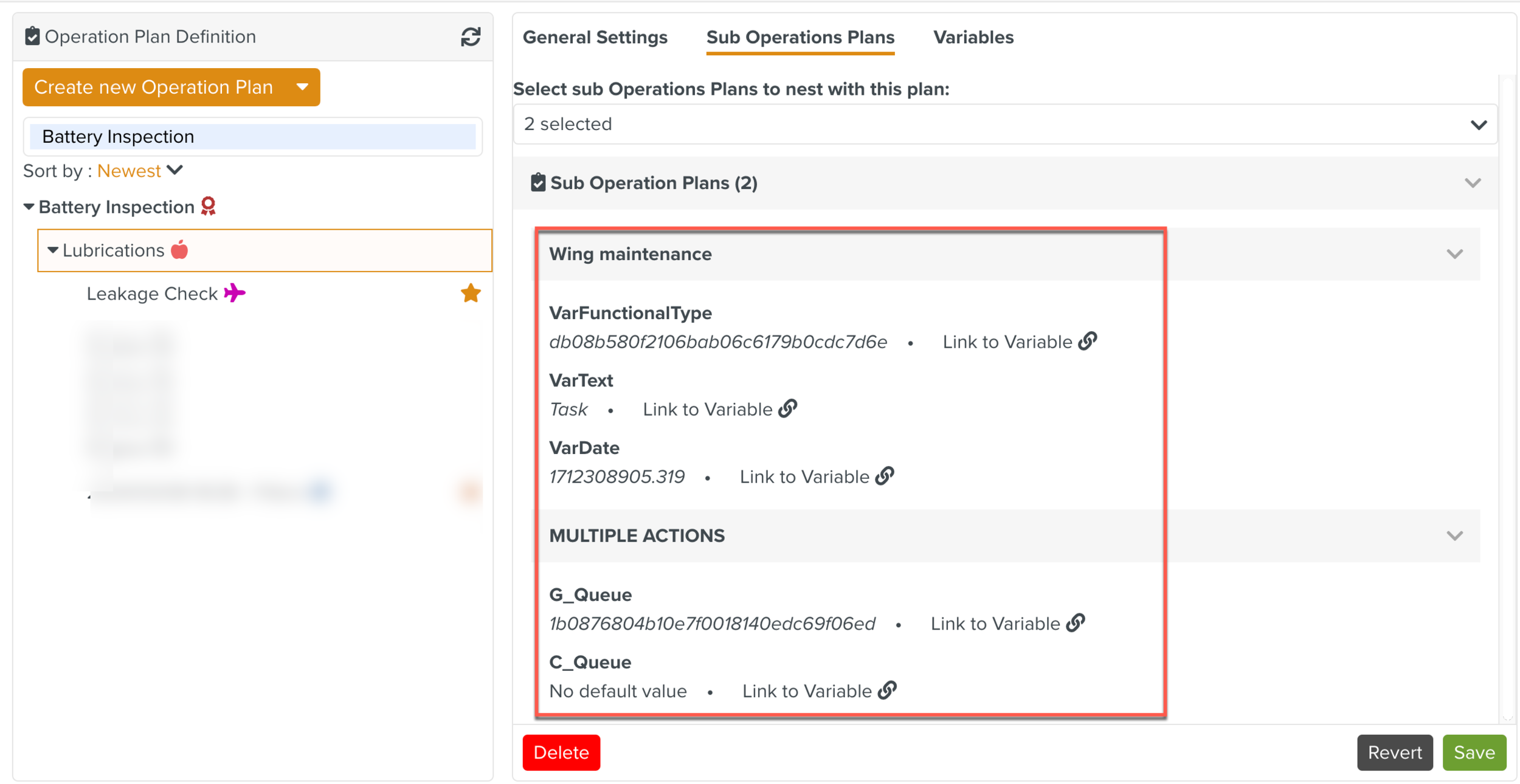Click the Battery Inspection search field
1520x784 pixels.
252,137
